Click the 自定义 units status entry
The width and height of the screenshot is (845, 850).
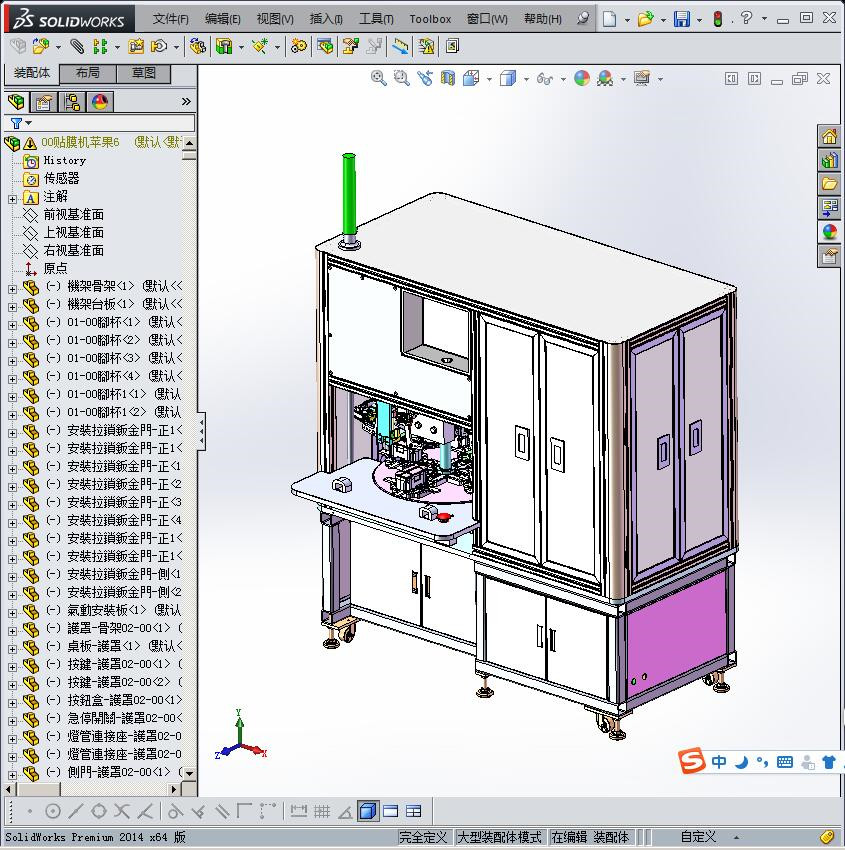tap(698, 837)
